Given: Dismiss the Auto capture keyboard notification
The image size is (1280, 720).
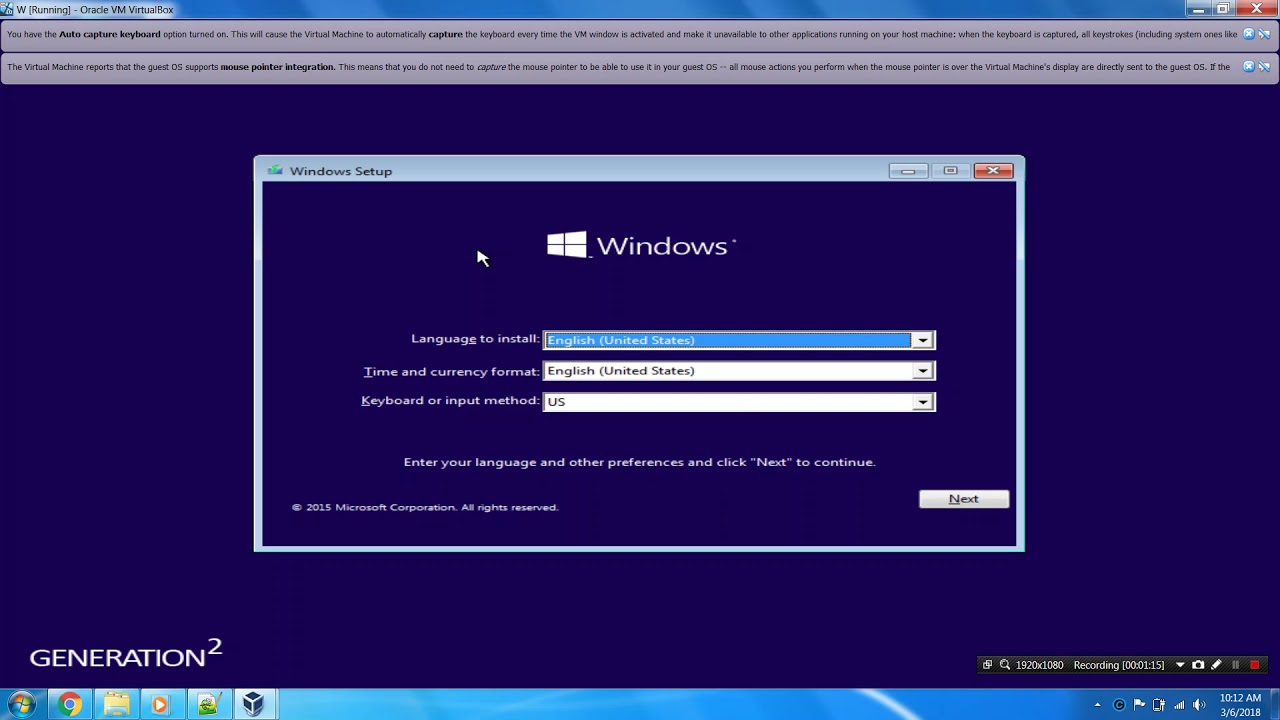Looking at the screenshot, I should pyautogui.click(x=1248, y=34).
